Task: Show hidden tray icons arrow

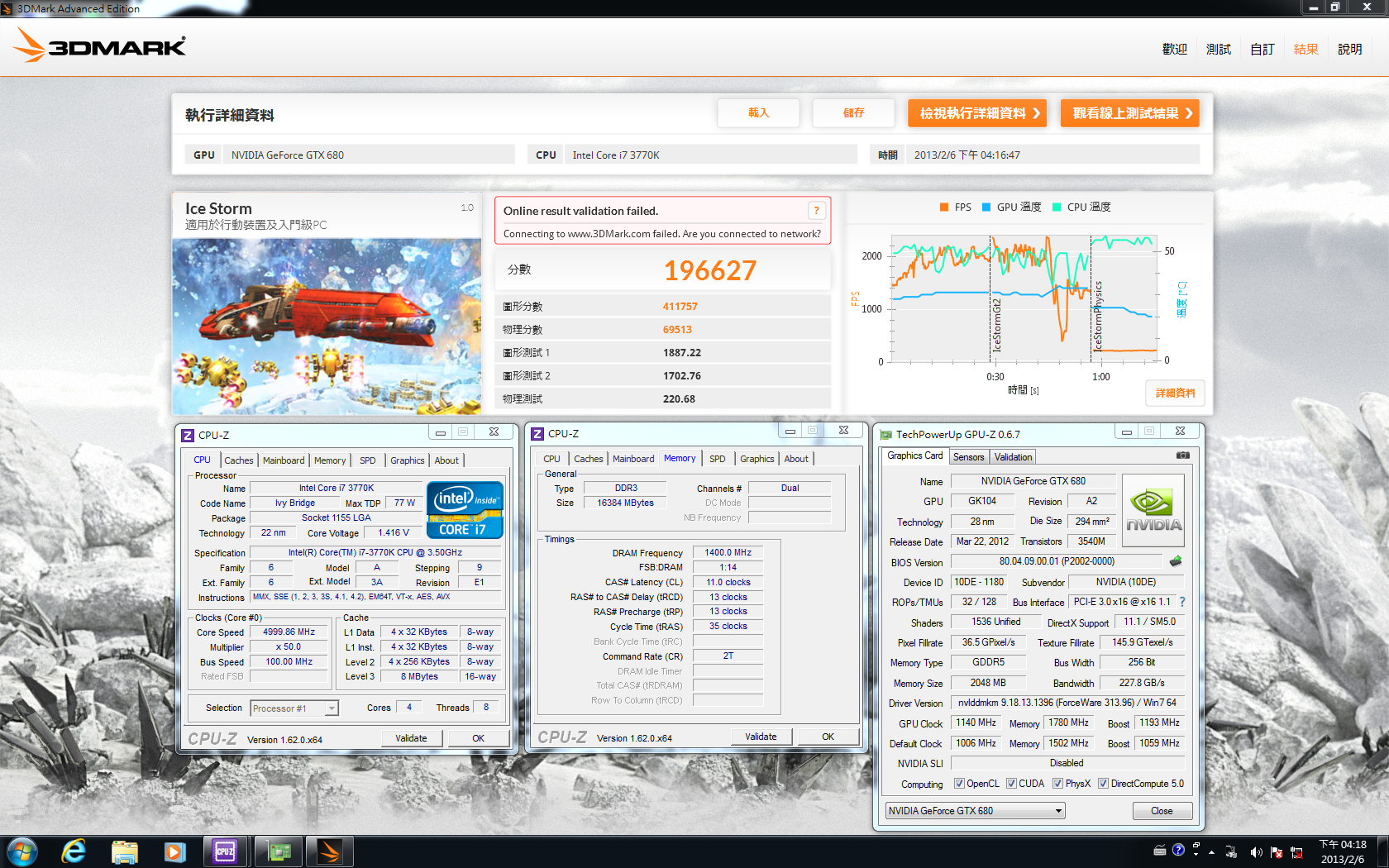Action: coord(1212,852)
